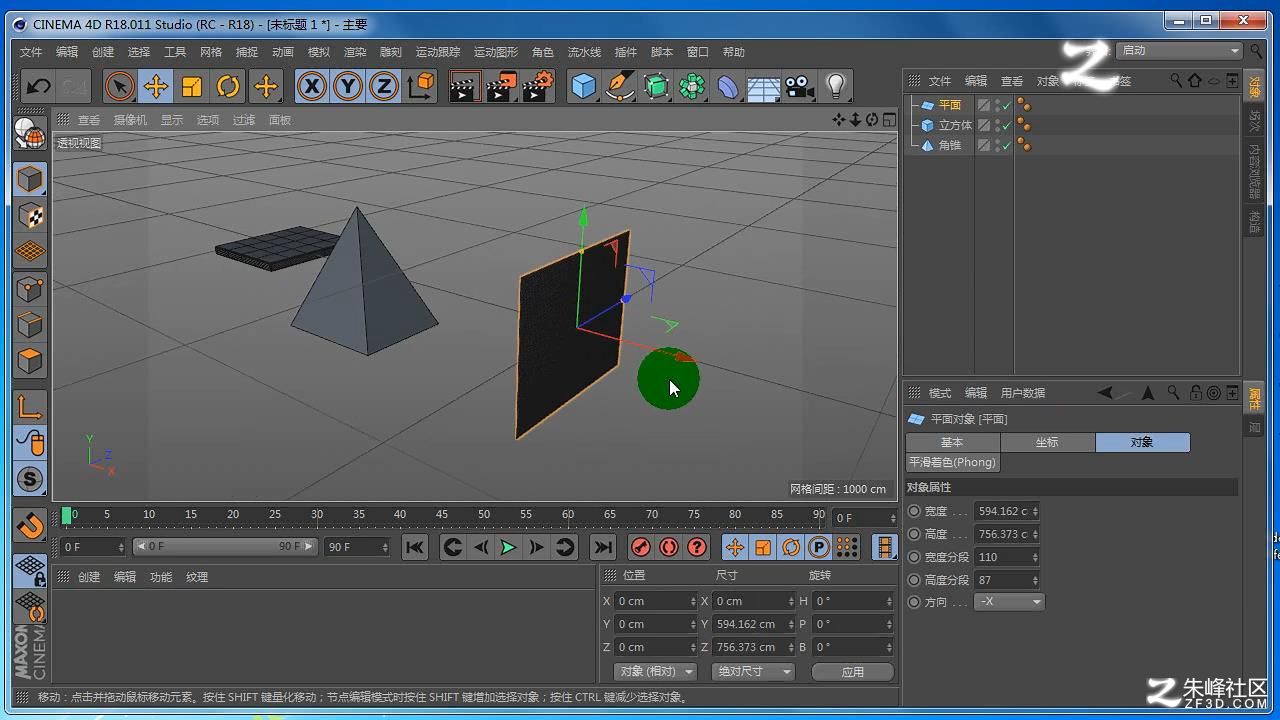Click frame 45 on the timeline ruler
Image resolution: width=1280 pixels, height=720 pixels.
pyautogui.click(x=441, y=515)
